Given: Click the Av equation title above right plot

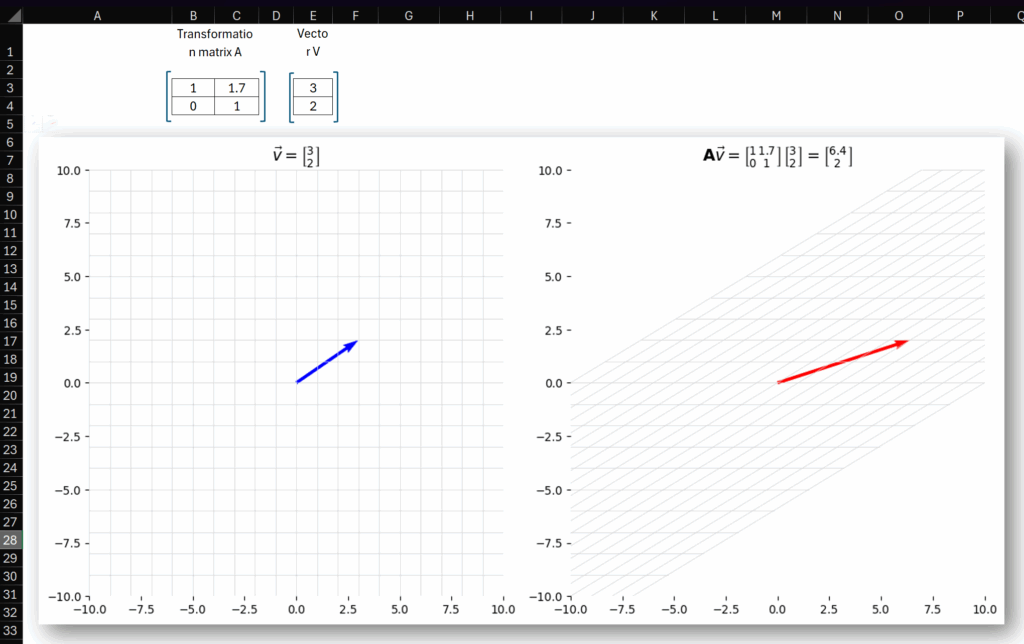Looking at the screenshot, I should [777, 156].
